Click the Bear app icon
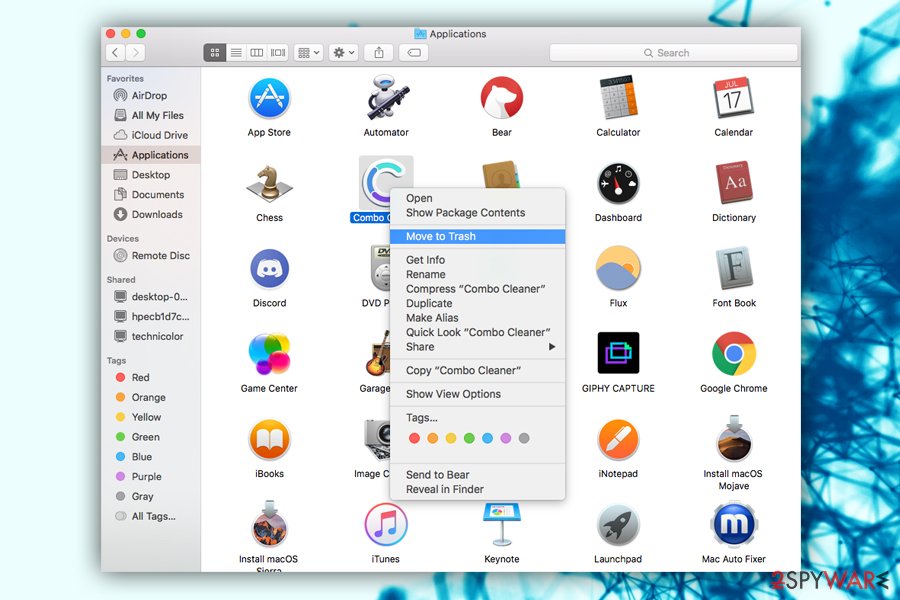The width and height of the screenshot is (900, 600). 502,98
